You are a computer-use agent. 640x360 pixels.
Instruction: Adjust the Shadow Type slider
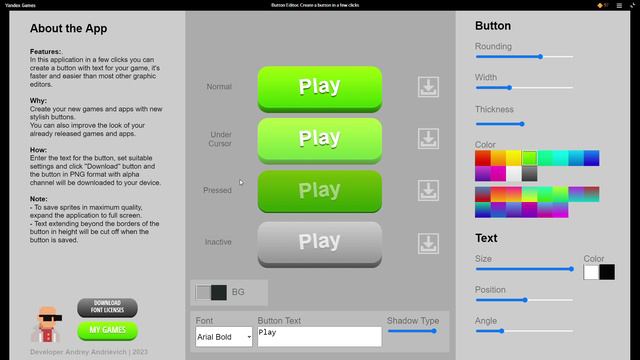412,331
